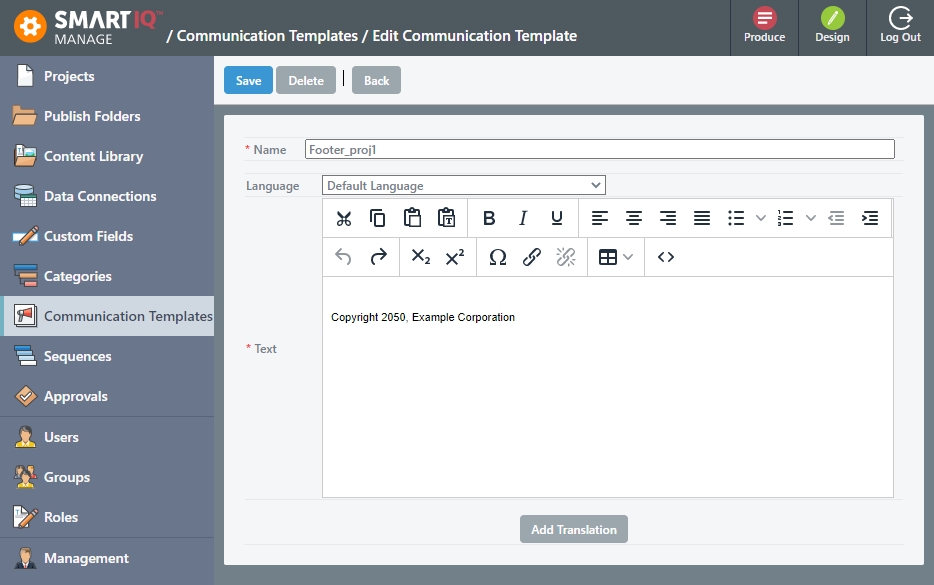Align text right
Image resolution: width=934 pixels, height=585 pixels.
668,219
